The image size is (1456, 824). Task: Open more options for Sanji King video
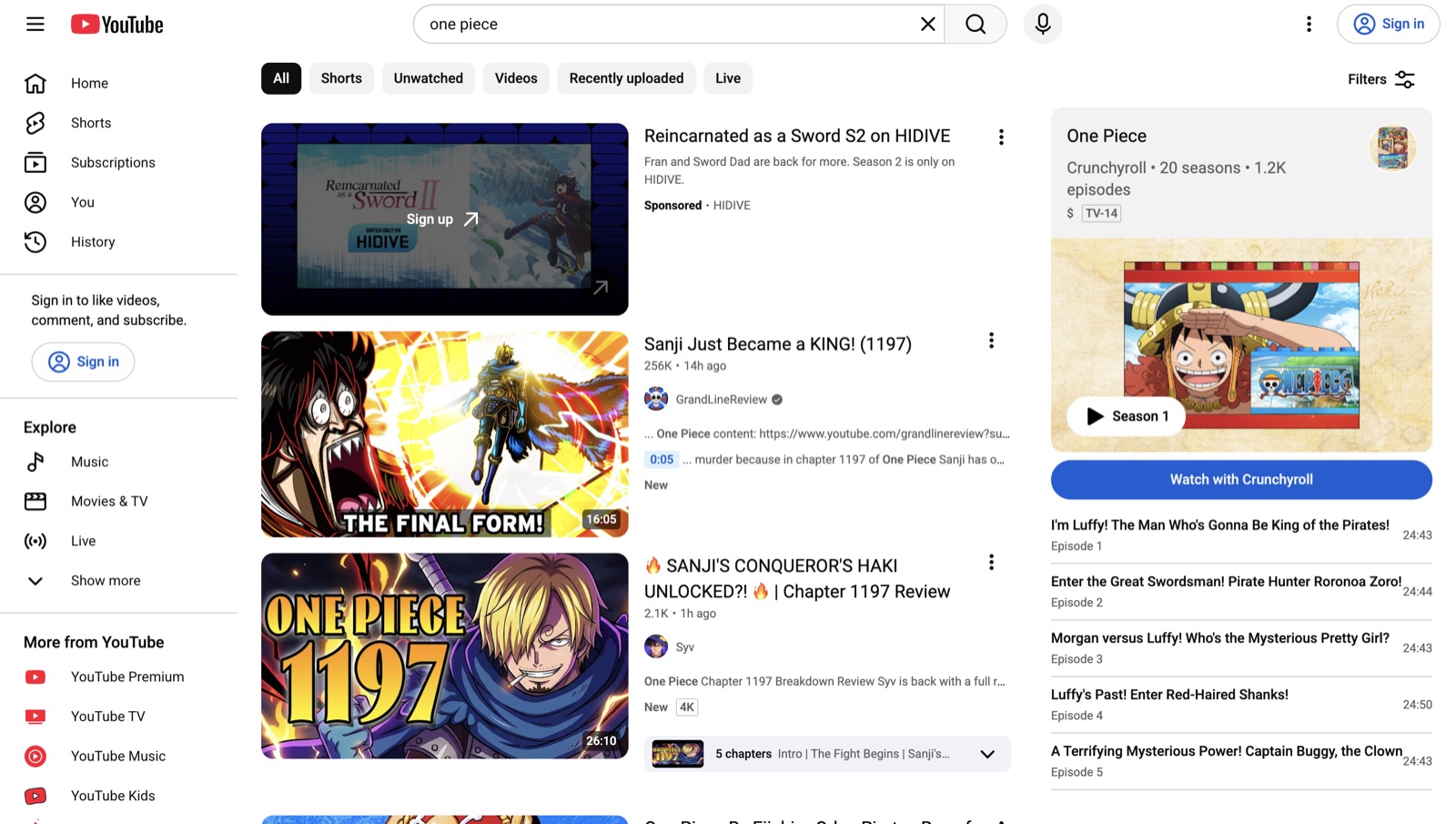tap(991, 341)
